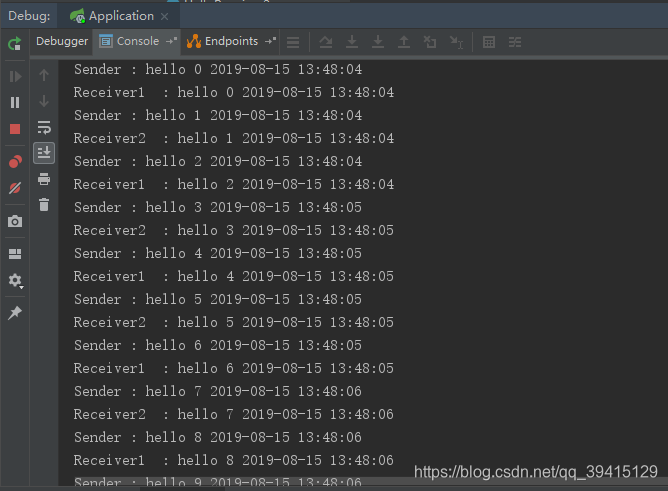668x491 pixels.
Task: Jump up the stack trace arrow
Action: coord(44,75)
